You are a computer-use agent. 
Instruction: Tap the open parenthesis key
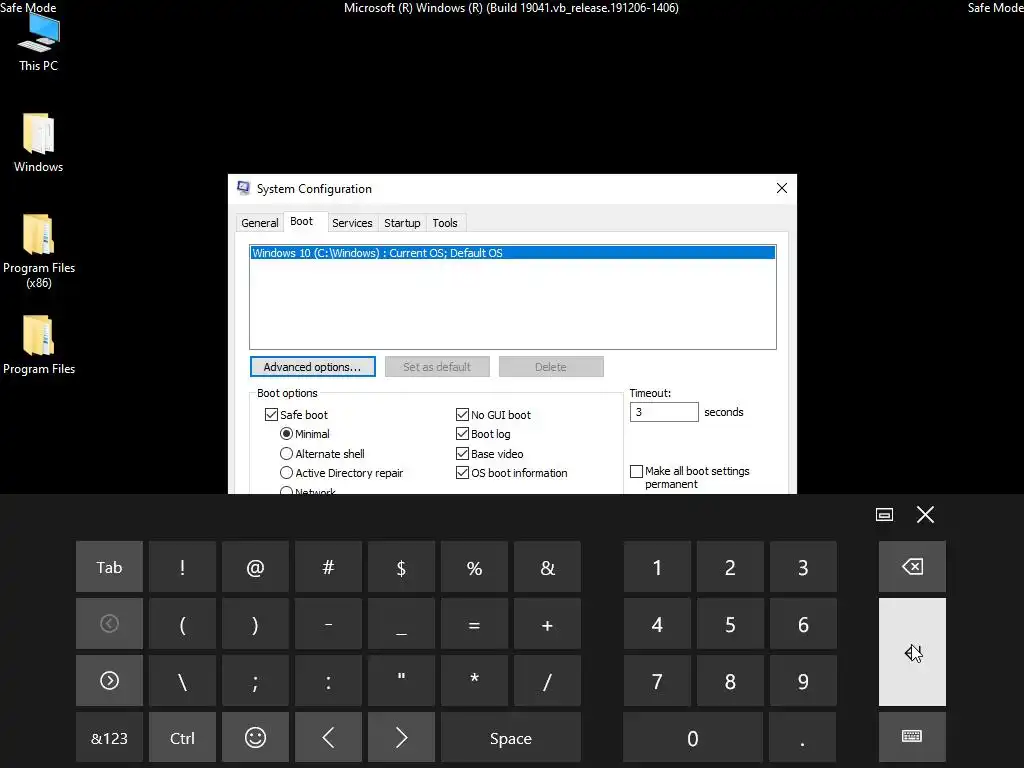coord(182,624)
